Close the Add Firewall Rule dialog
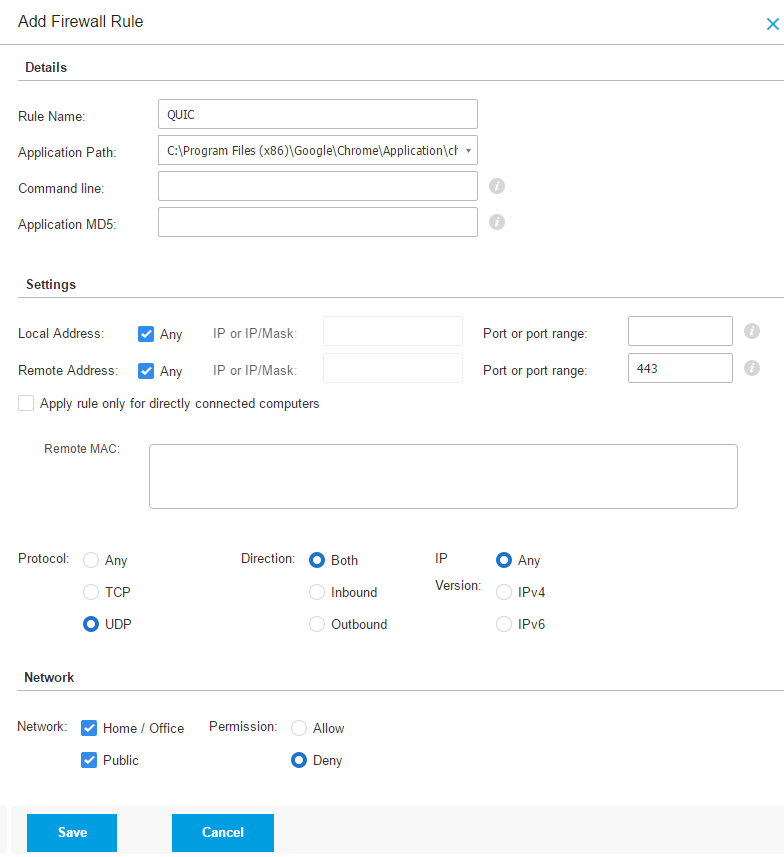Image resolution: width=784 pixels, height=857 pixels. tap(772, 25)
